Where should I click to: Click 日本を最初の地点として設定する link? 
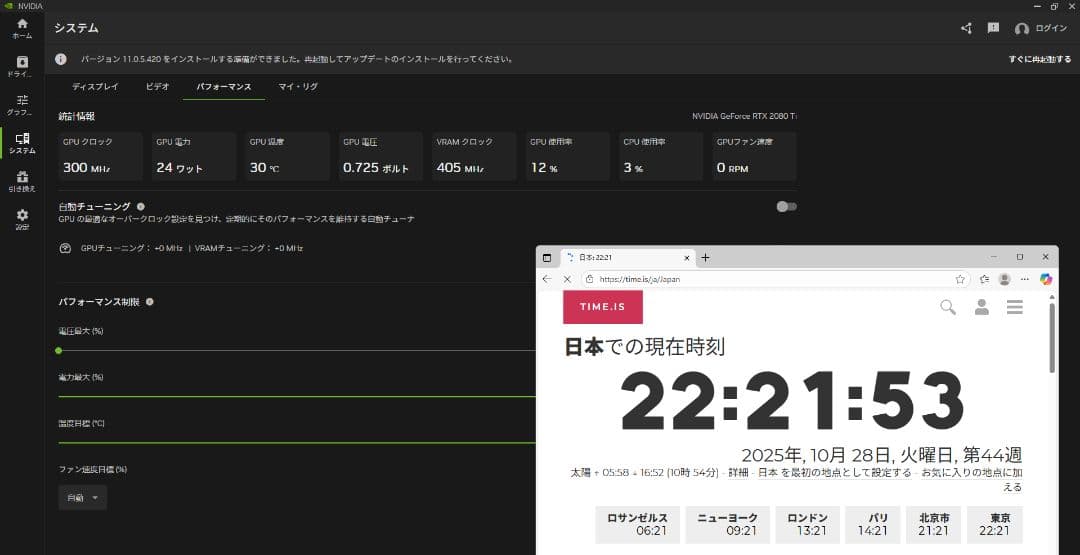(835, 473)
